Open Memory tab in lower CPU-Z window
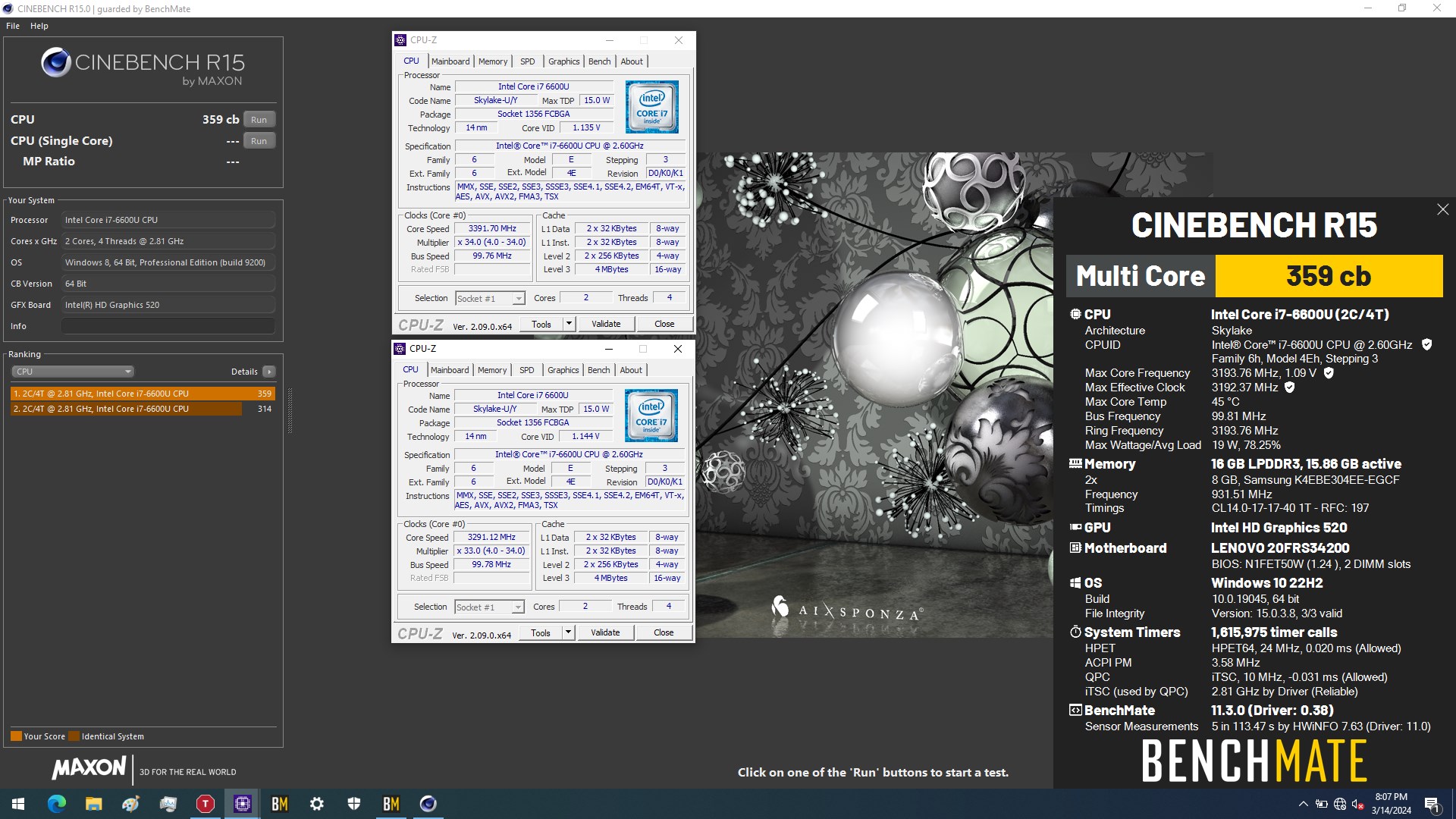1456x819 pixels. (492, 370)
